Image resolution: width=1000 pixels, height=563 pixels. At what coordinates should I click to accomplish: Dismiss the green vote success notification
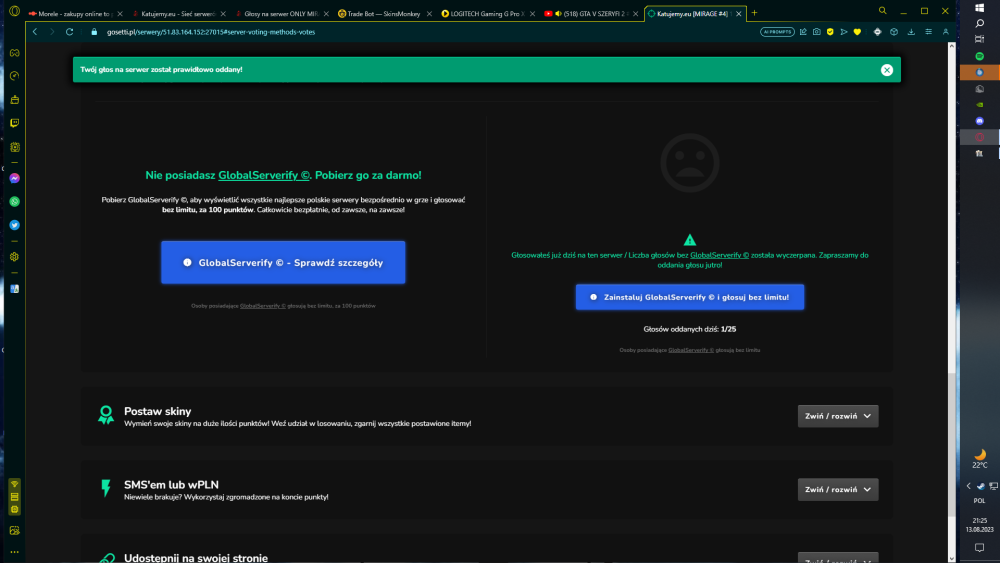pos(886,70)
